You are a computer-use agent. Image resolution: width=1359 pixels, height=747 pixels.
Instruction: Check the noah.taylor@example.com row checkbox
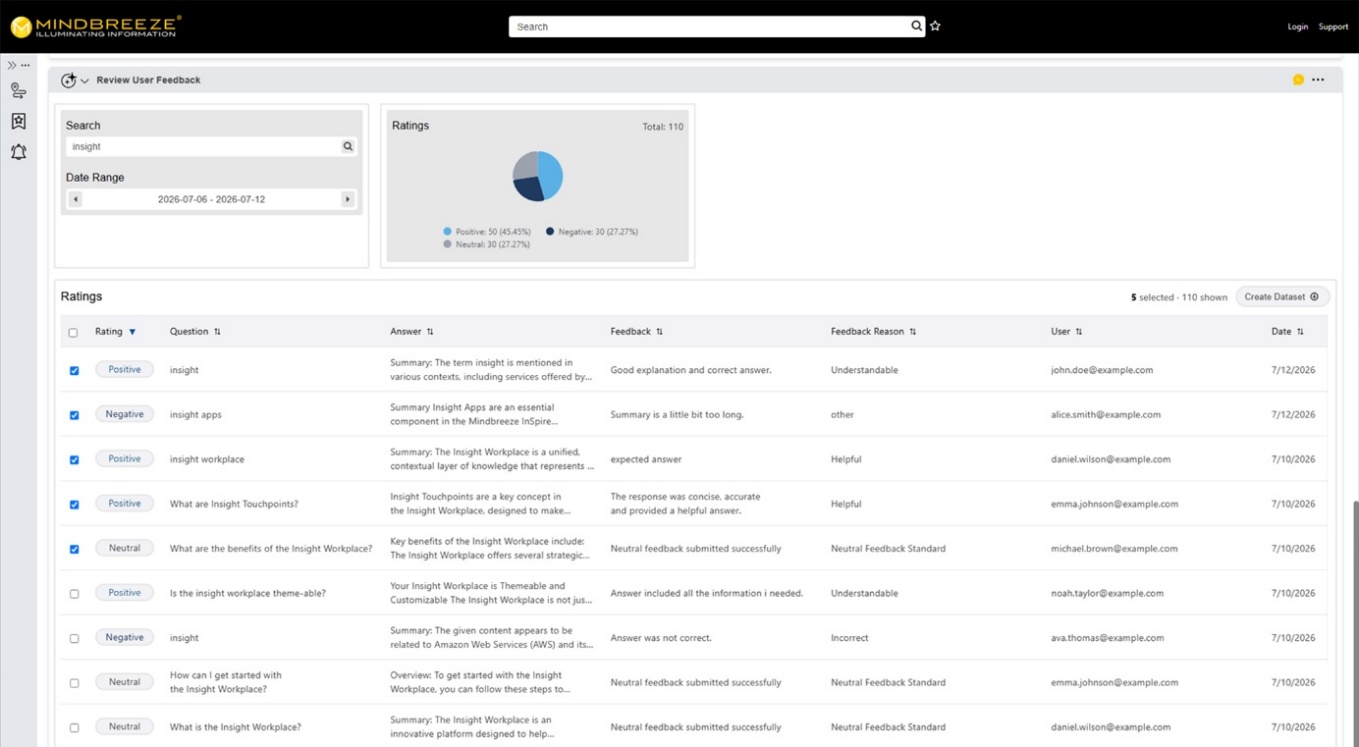coord(74,594)
